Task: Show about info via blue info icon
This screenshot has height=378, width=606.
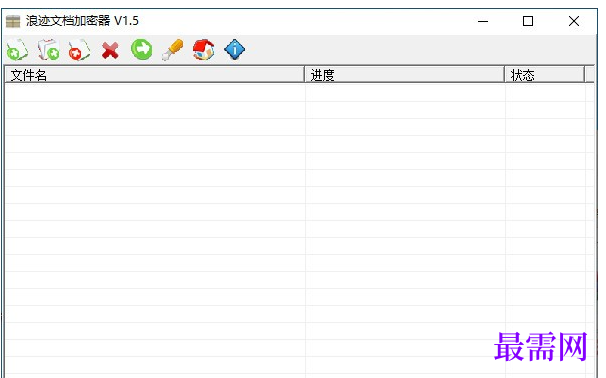Action: [235, 50]
